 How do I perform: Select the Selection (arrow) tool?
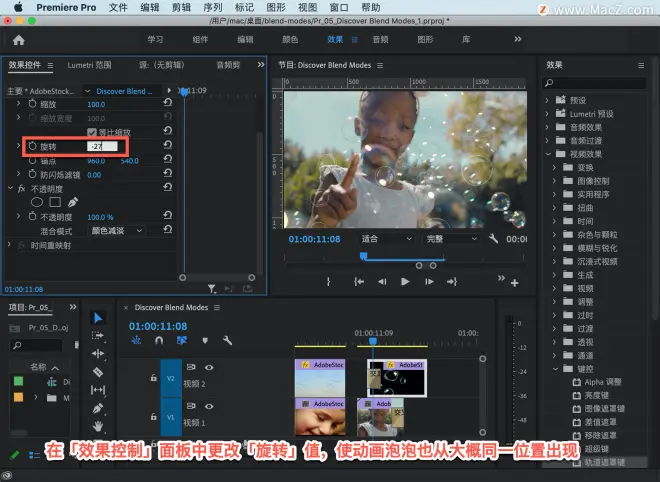pos(98,317)
